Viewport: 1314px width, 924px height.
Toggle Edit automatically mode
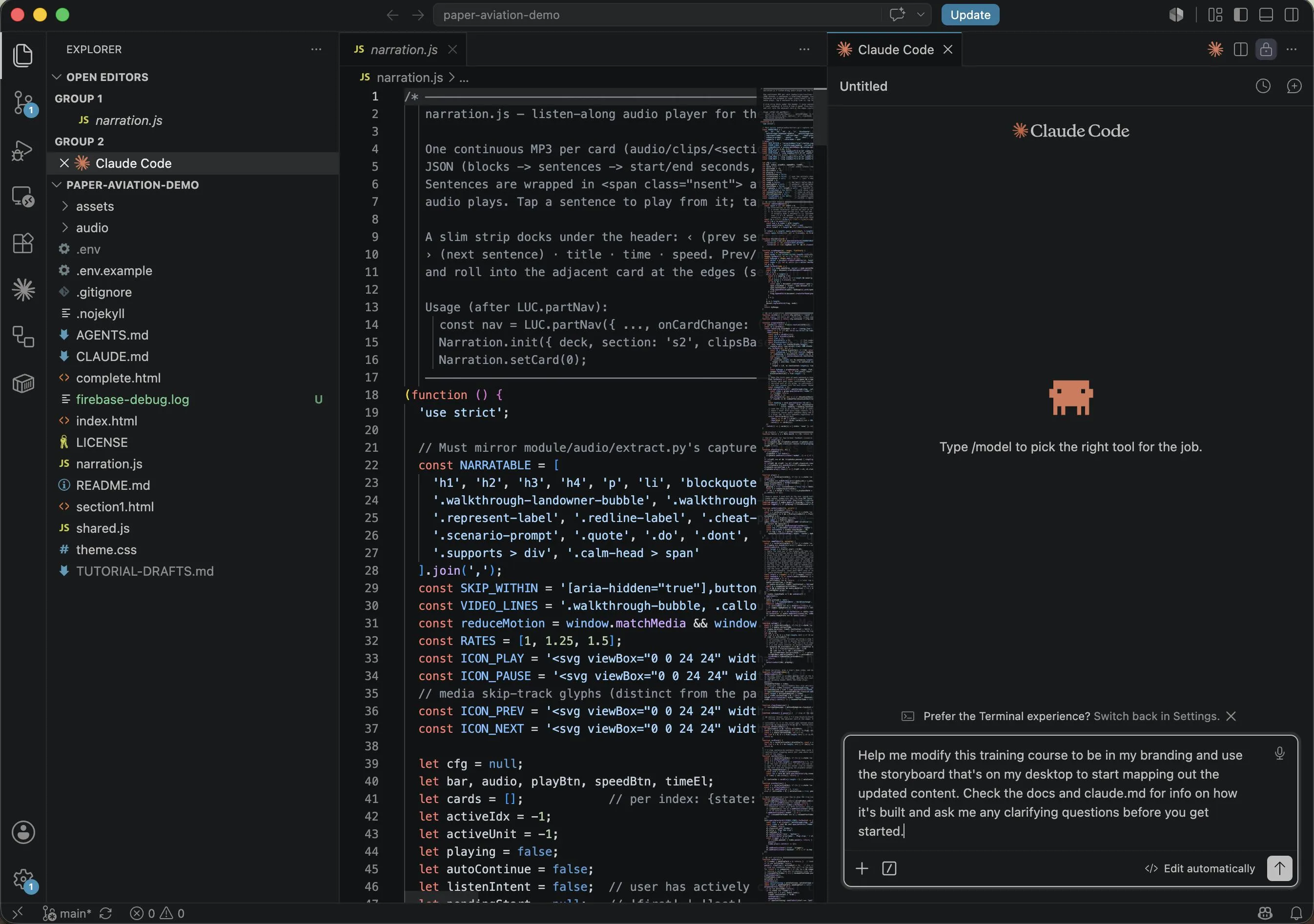click(1200, 868)
